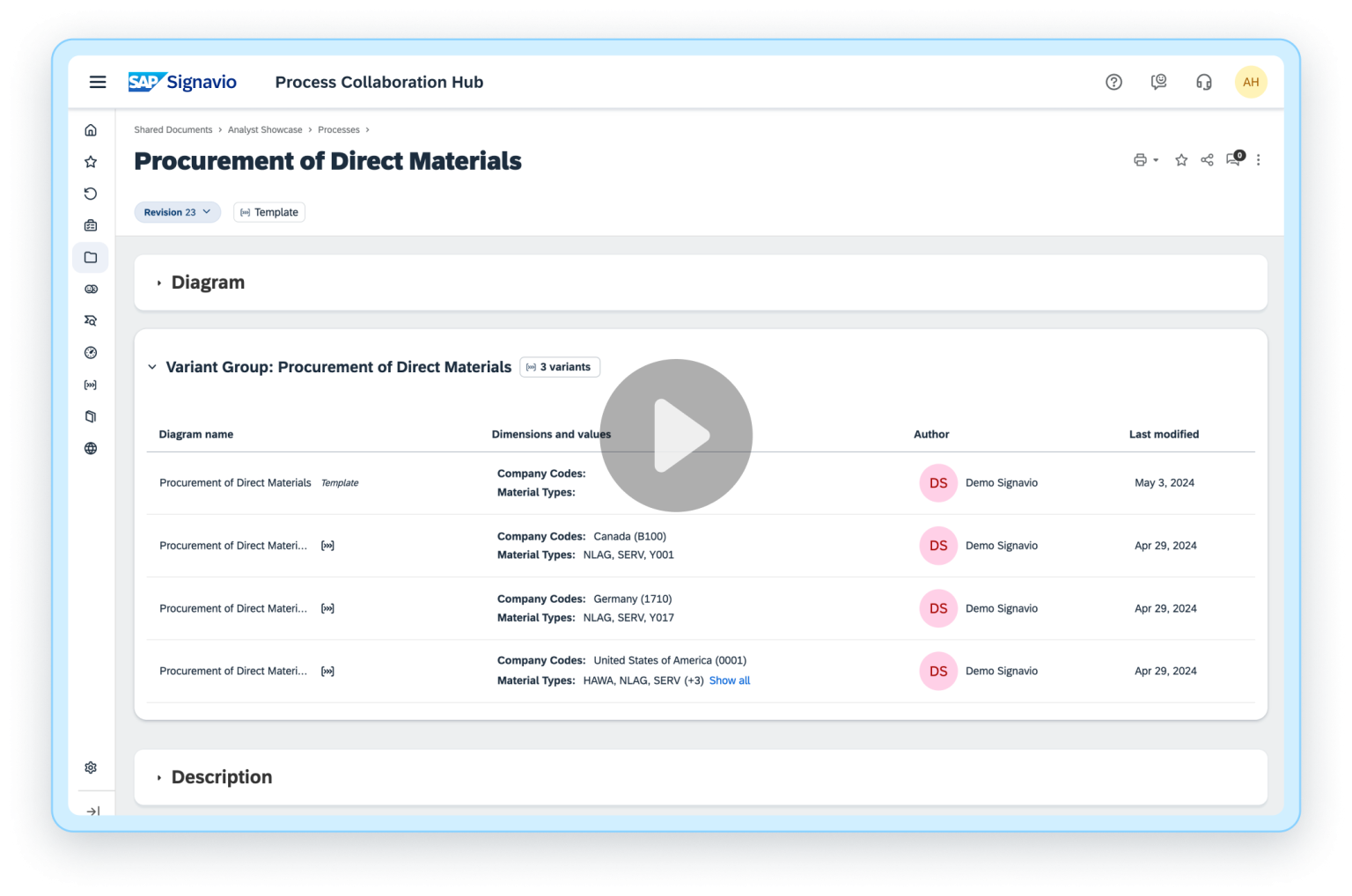Open the Favorites sidebar icon

click(91, 161)
